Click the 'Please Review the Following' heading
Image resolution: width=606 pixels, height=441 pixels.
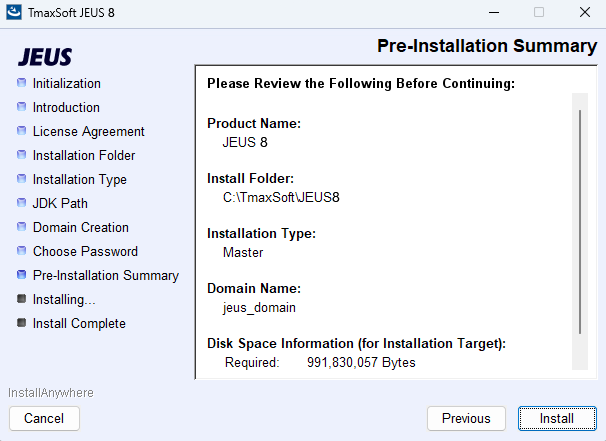[361, 83]
